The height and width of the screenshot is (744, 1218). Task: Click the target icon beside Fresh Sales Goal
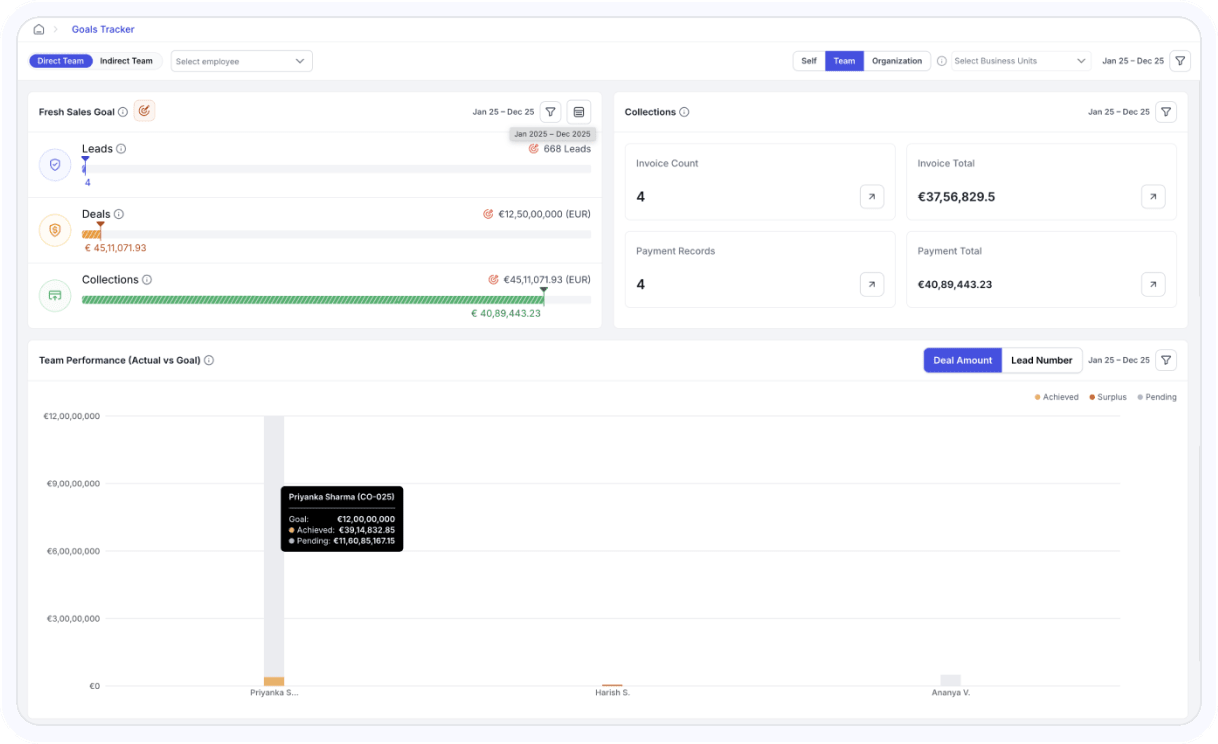144,111
